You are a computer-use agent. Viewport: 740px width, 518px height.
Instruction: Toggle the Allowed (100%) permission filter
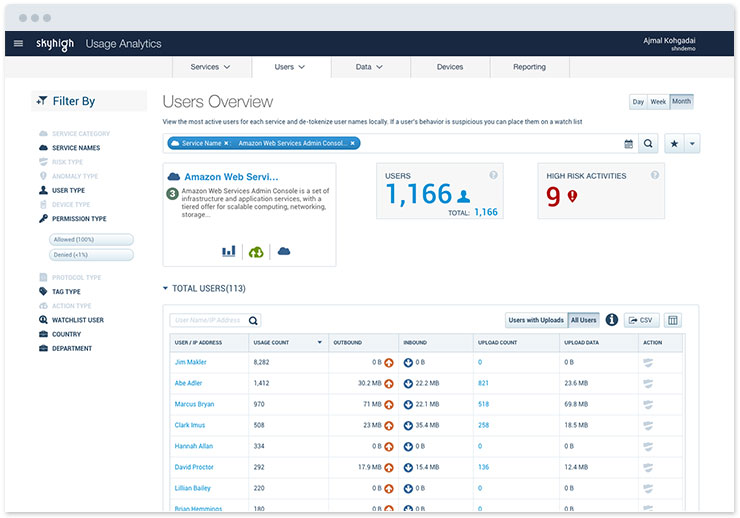point(91,240)
